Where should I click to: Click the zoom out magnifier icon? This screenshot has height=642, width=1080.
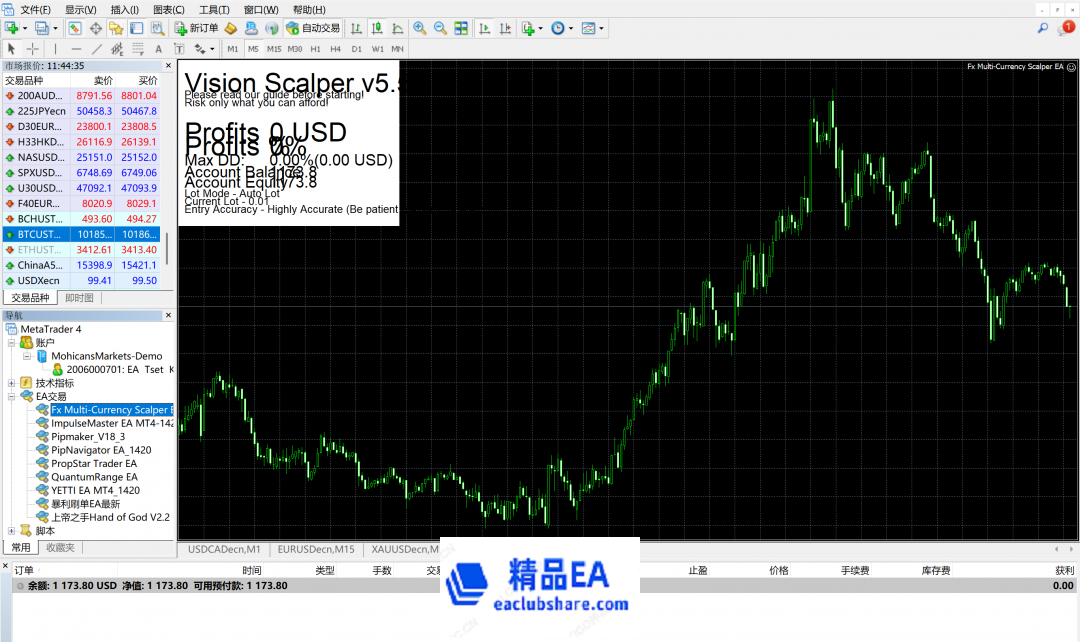tap(439, 28)
